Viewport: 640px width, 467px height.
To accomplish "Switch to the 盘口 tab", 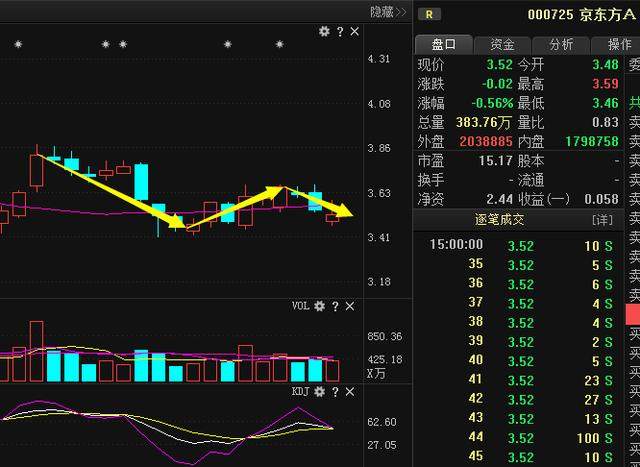I will point(444,44).
